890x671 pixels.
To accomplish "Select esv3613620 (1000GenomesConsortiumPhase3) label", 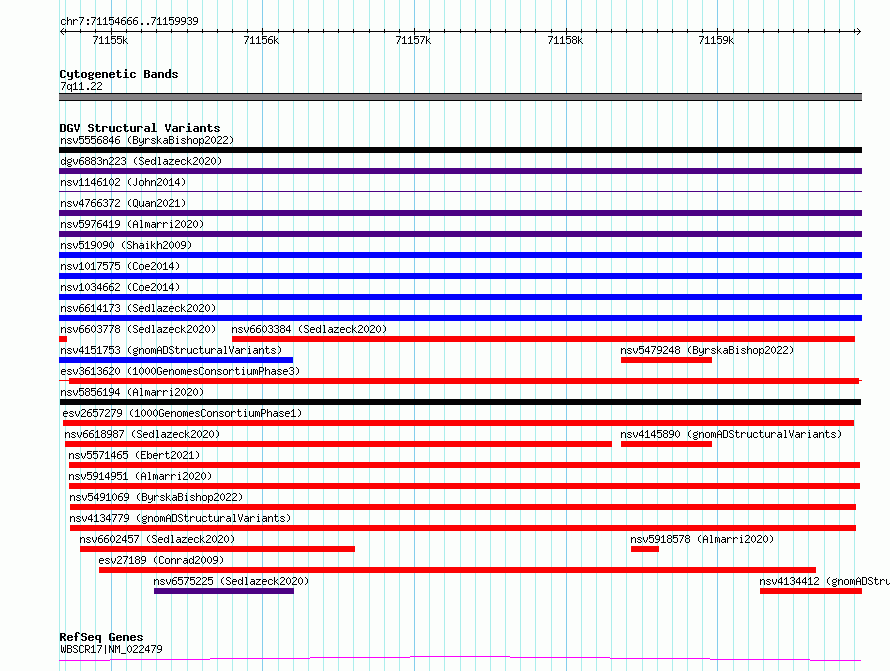I will [180, 371].
